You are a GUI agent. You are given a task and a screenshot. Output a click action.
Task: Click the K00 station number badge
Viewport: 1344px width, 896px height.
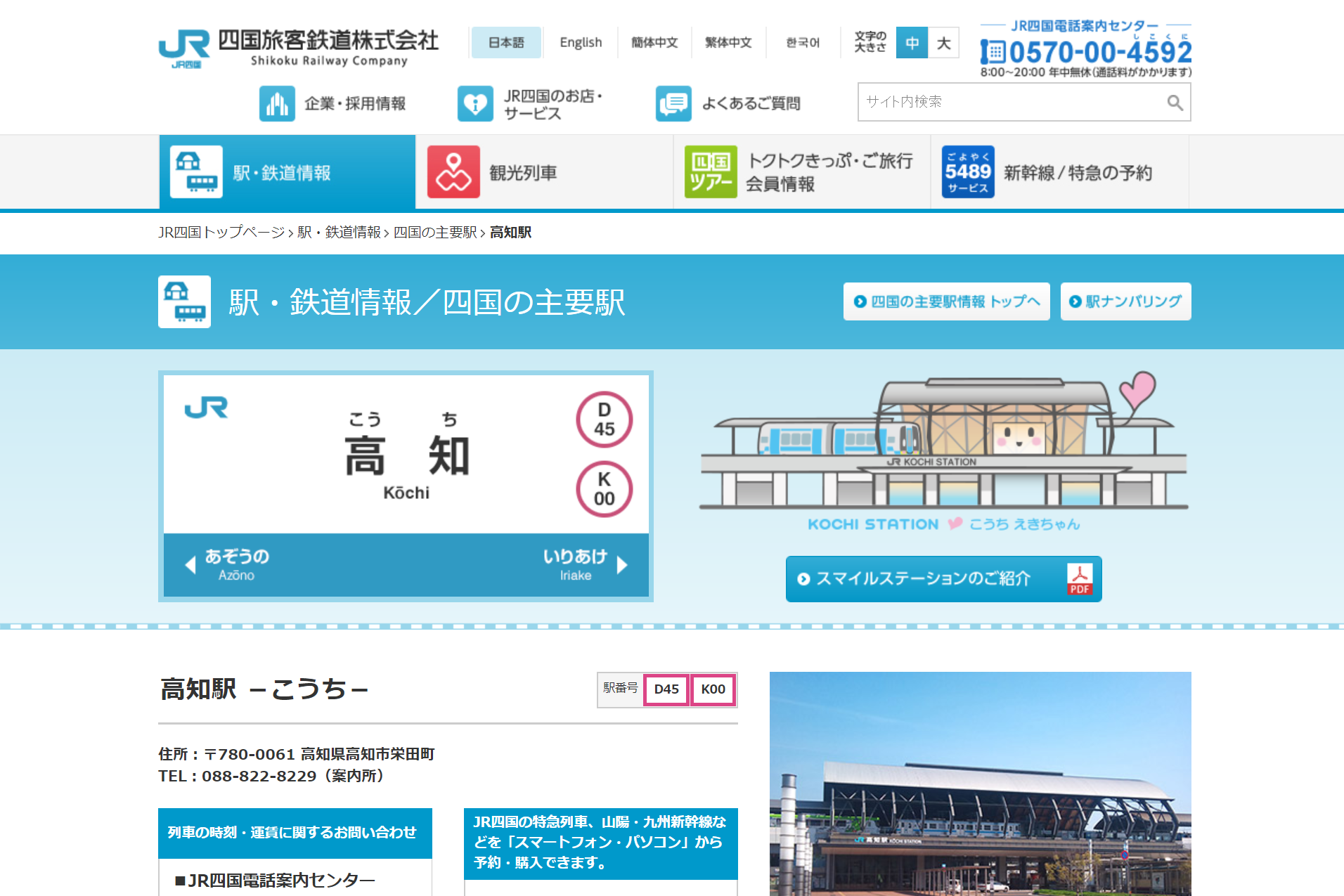tap(713, 689)
